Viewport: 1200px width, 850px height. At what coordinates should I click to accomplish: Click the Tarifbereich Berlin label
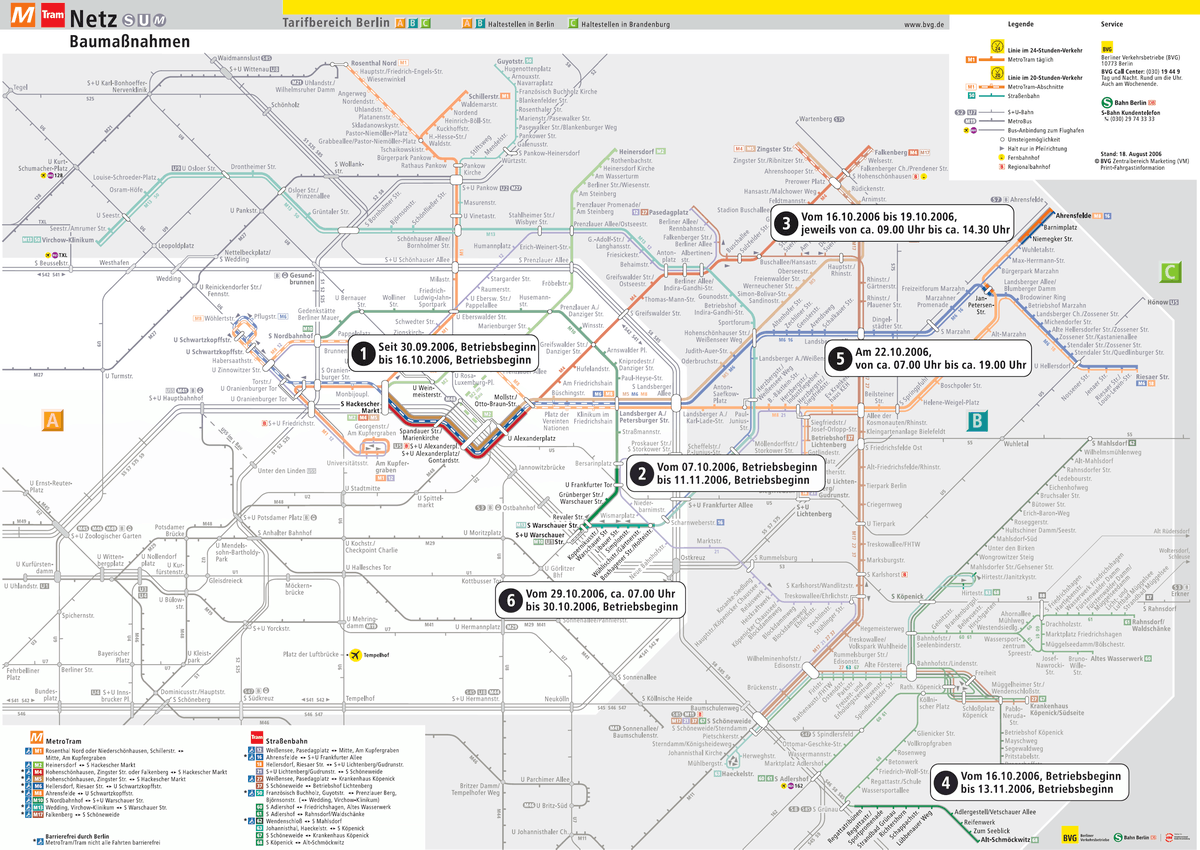coord(337,22)
